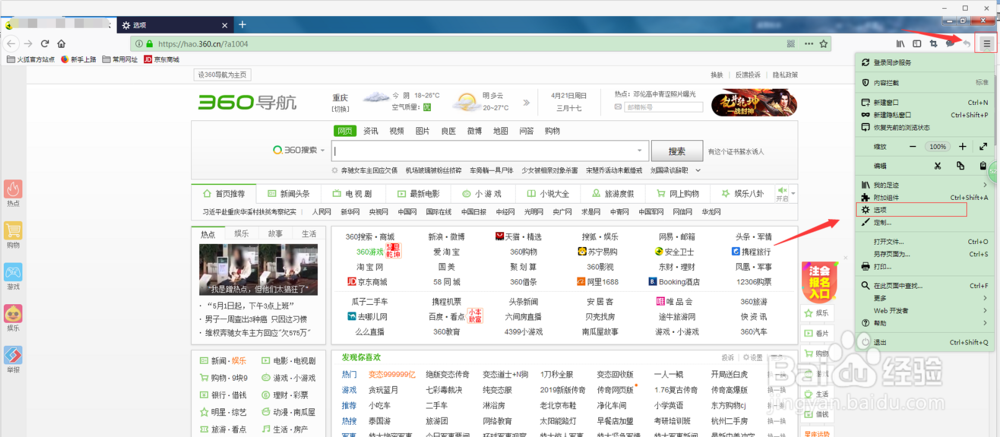This screenshot has width=1000, height=437.
Task: Select 另存页面为... menu item
Action: tap(925, 254)
